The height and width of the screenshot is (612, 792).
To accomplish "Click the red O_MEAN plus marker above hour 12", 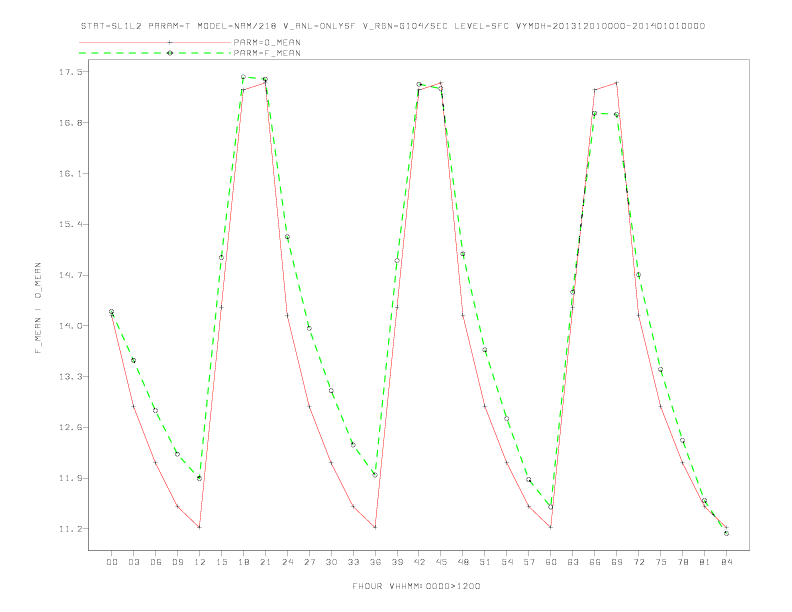I will click(200, 527).
